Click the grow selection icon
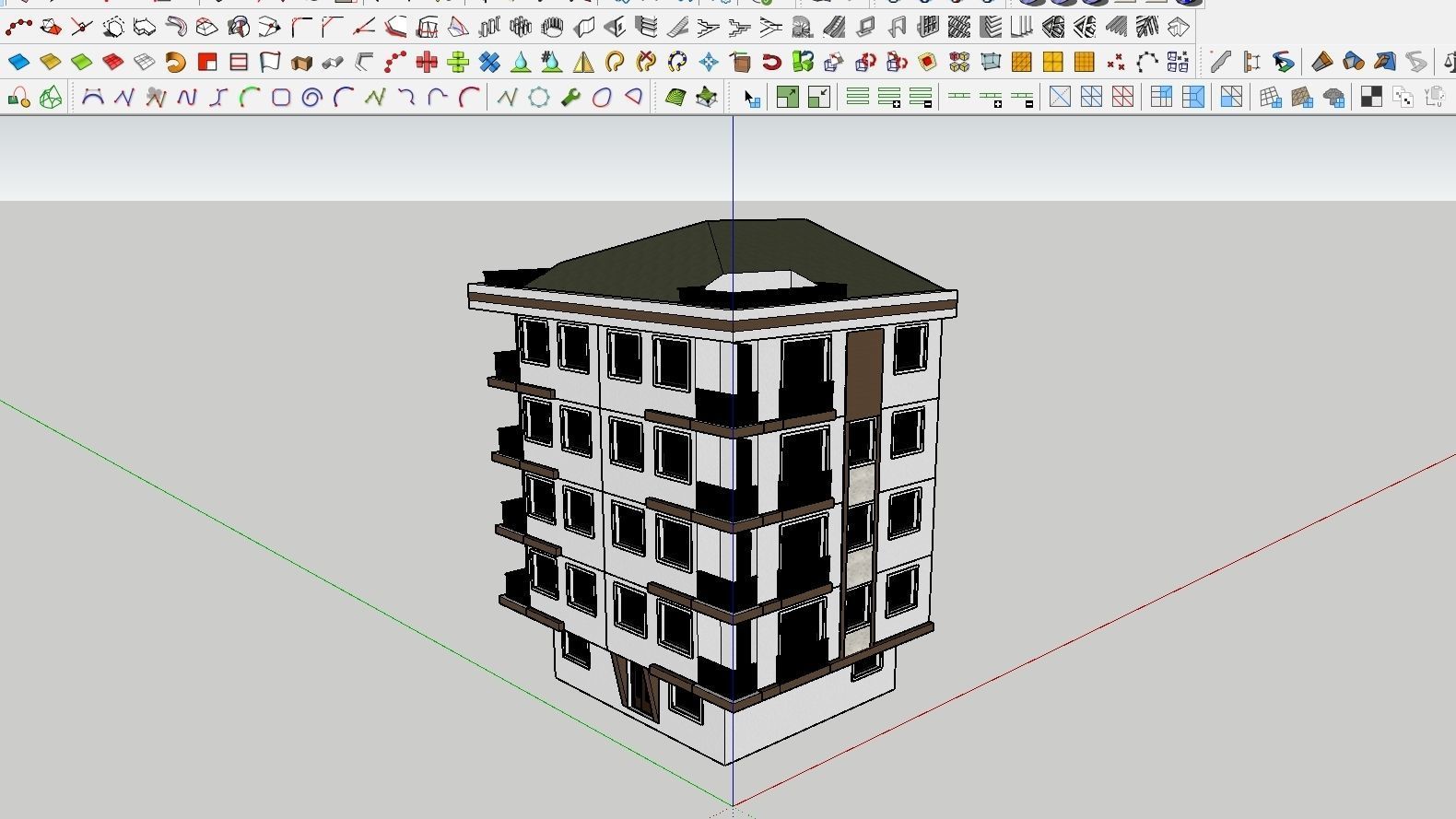 click(788, 96)
